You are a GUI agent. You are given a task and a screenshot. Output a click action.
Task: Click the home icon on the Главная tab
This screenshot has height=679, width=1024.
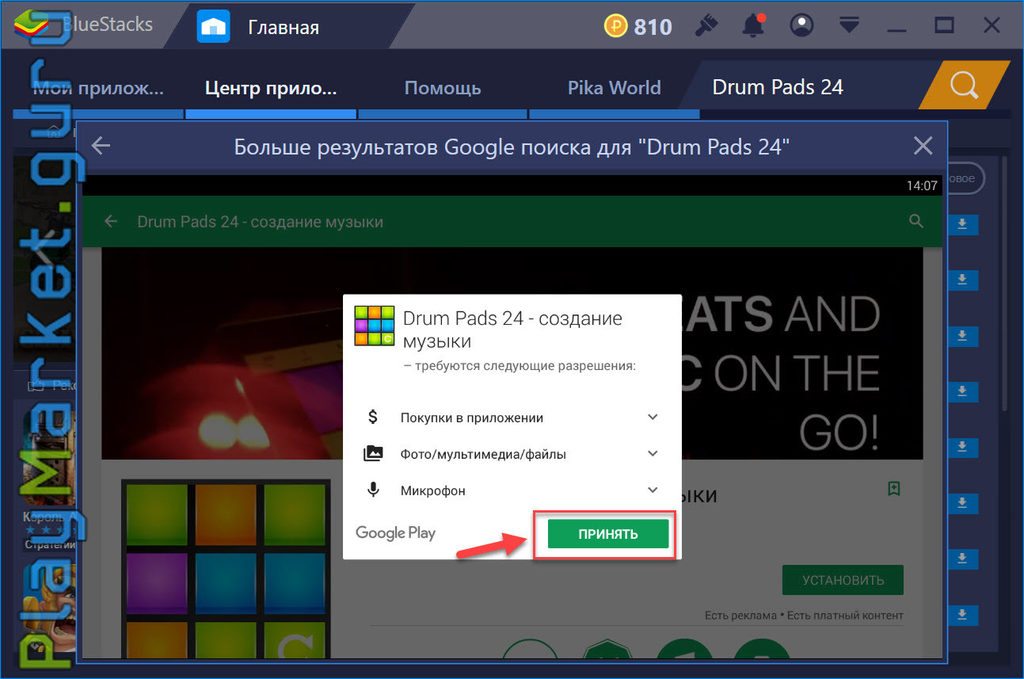pos(213,27)
